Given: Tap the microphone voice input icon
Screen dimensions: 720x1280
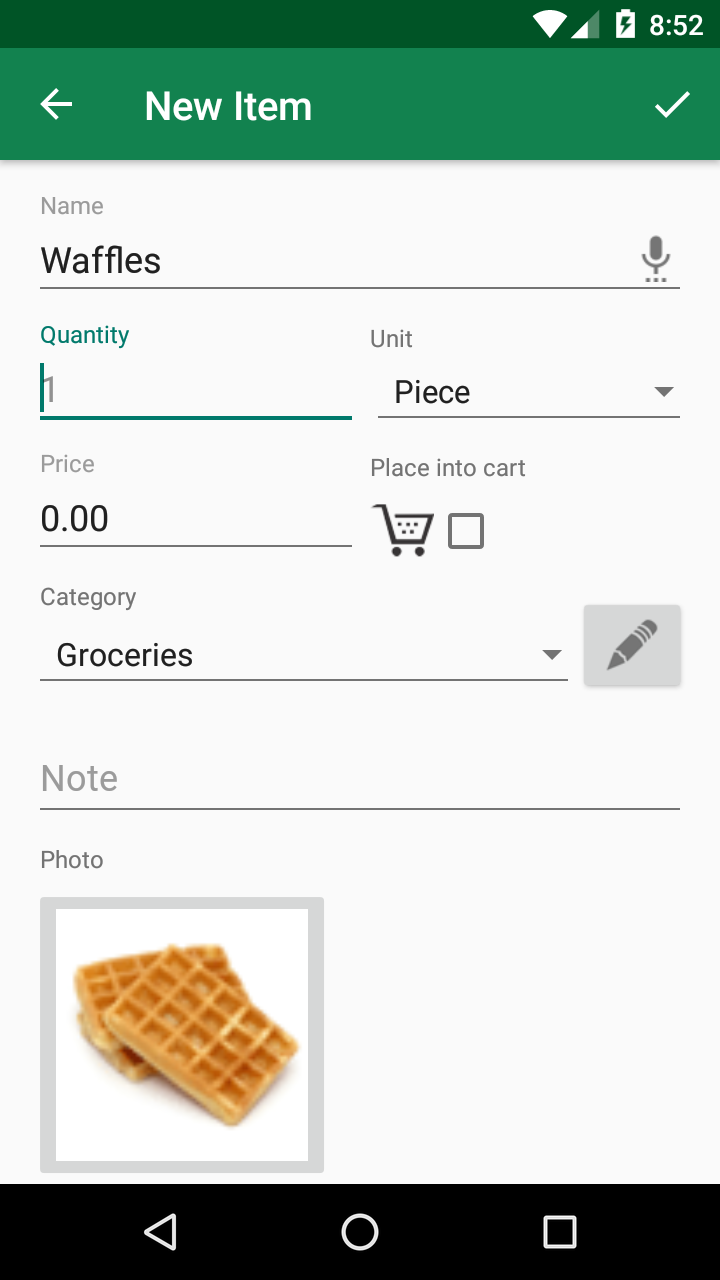Looking at the screenshot, I should click(x=655, y=259).
